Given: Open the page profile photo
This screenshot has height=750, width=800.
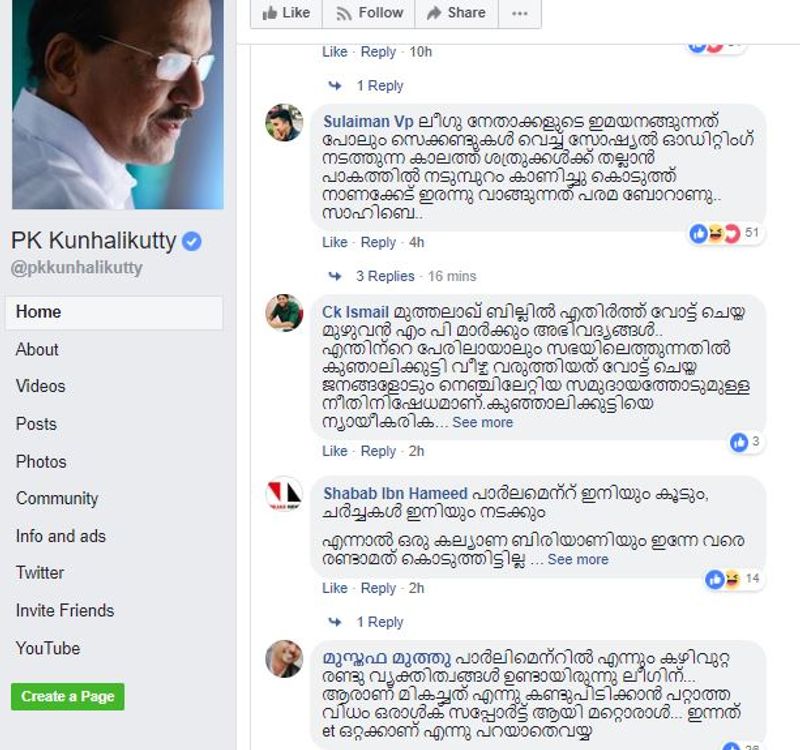Looking at the screenshot, I should 117,104.
